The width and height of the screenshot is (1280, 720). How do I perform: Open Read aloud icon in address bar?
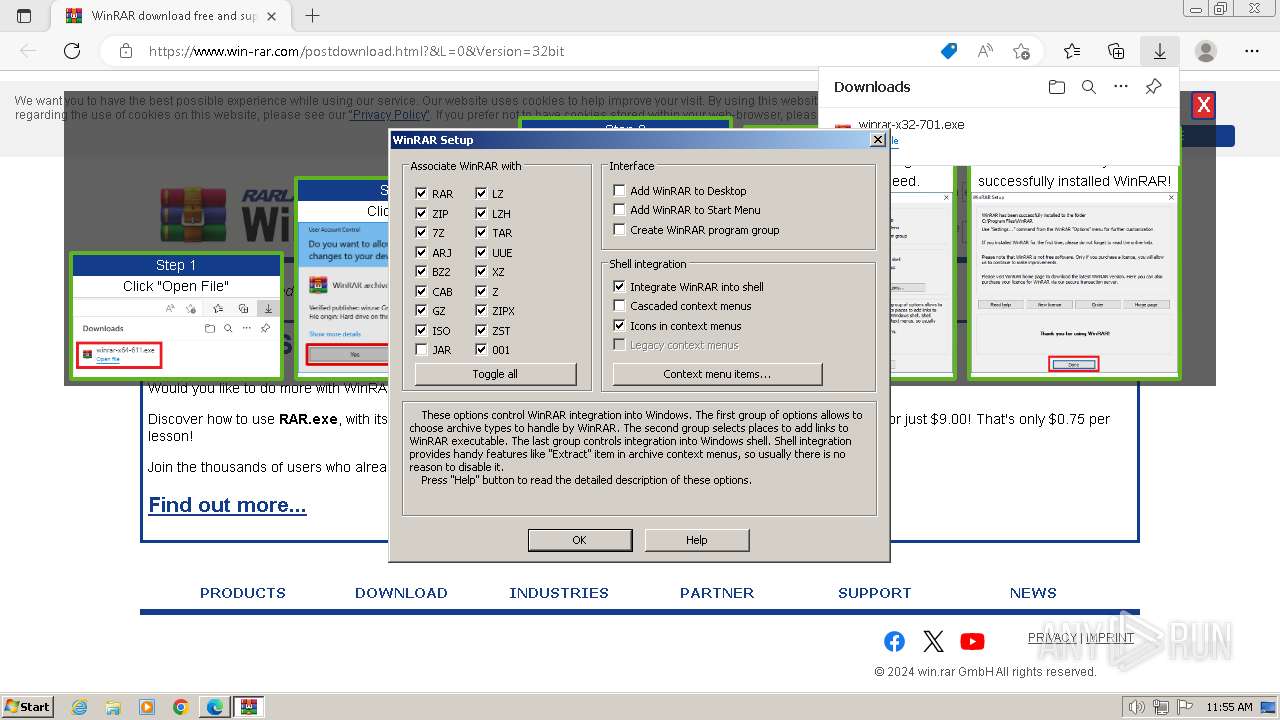click(985, 51)
